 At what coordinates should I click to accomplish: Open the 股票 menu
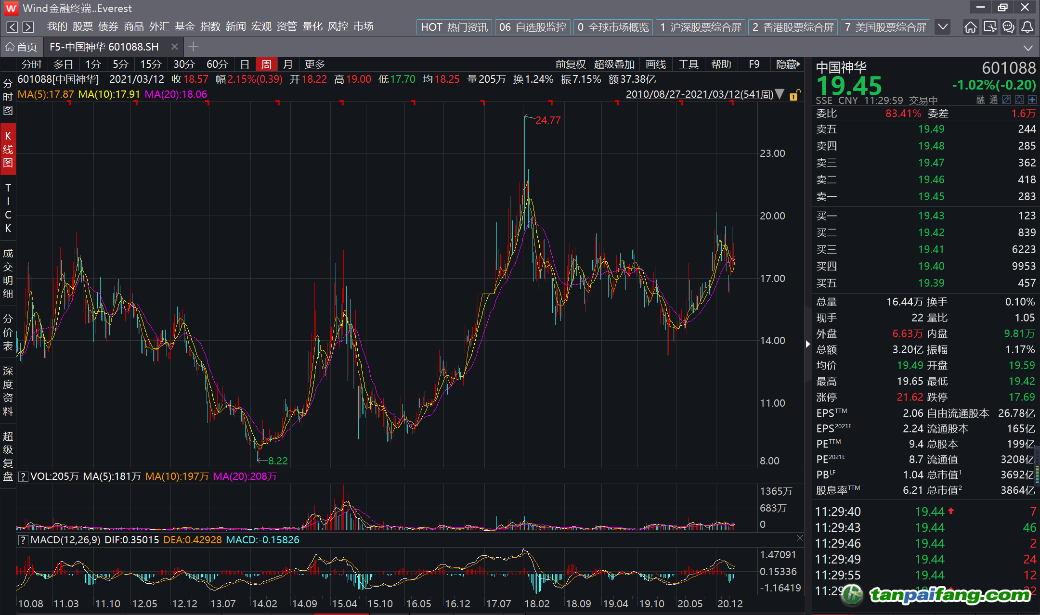pos(83,27)
